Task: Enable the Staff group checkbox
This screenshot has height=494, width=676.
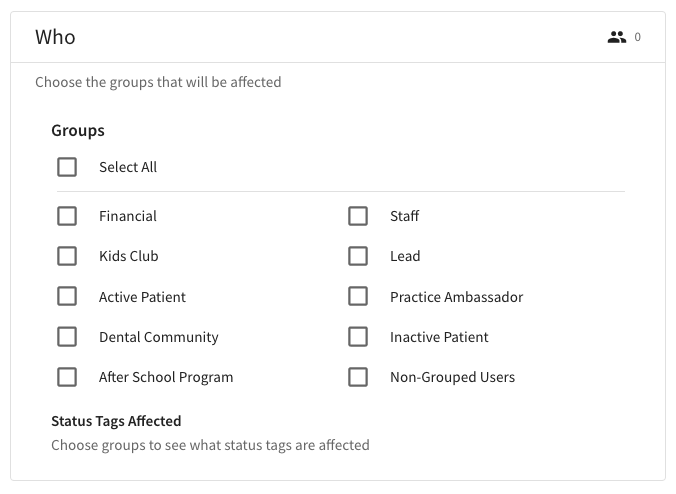Action: tap(358, 216)
